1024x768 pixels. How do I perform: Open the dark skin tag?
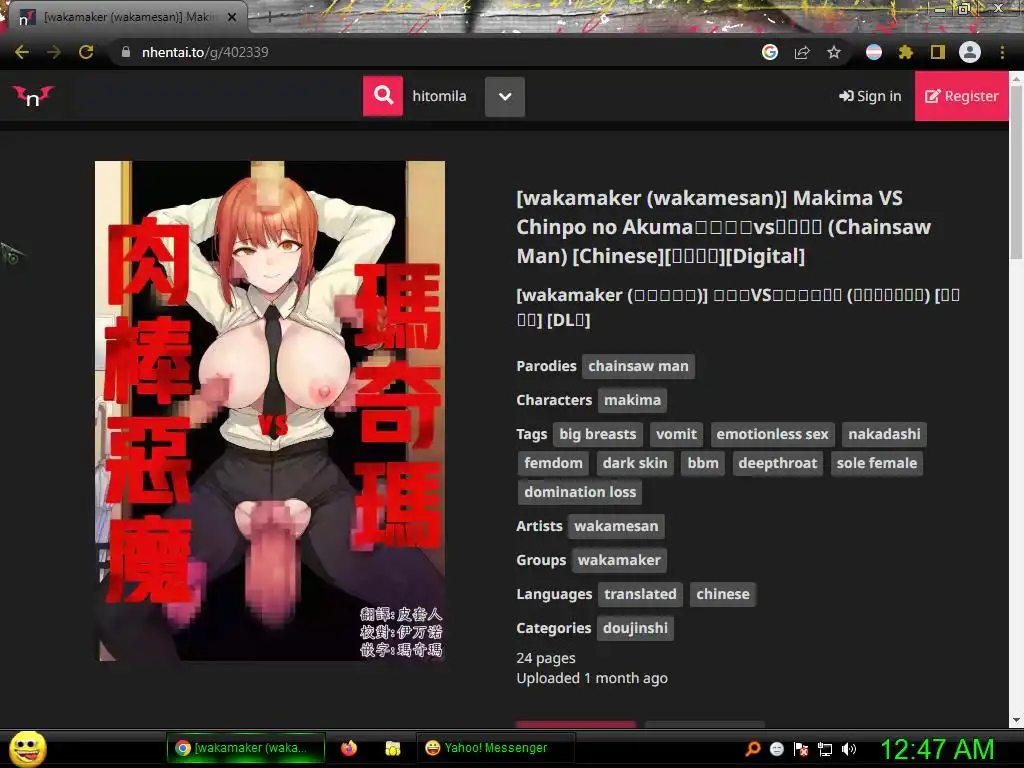tap(635, 463)
